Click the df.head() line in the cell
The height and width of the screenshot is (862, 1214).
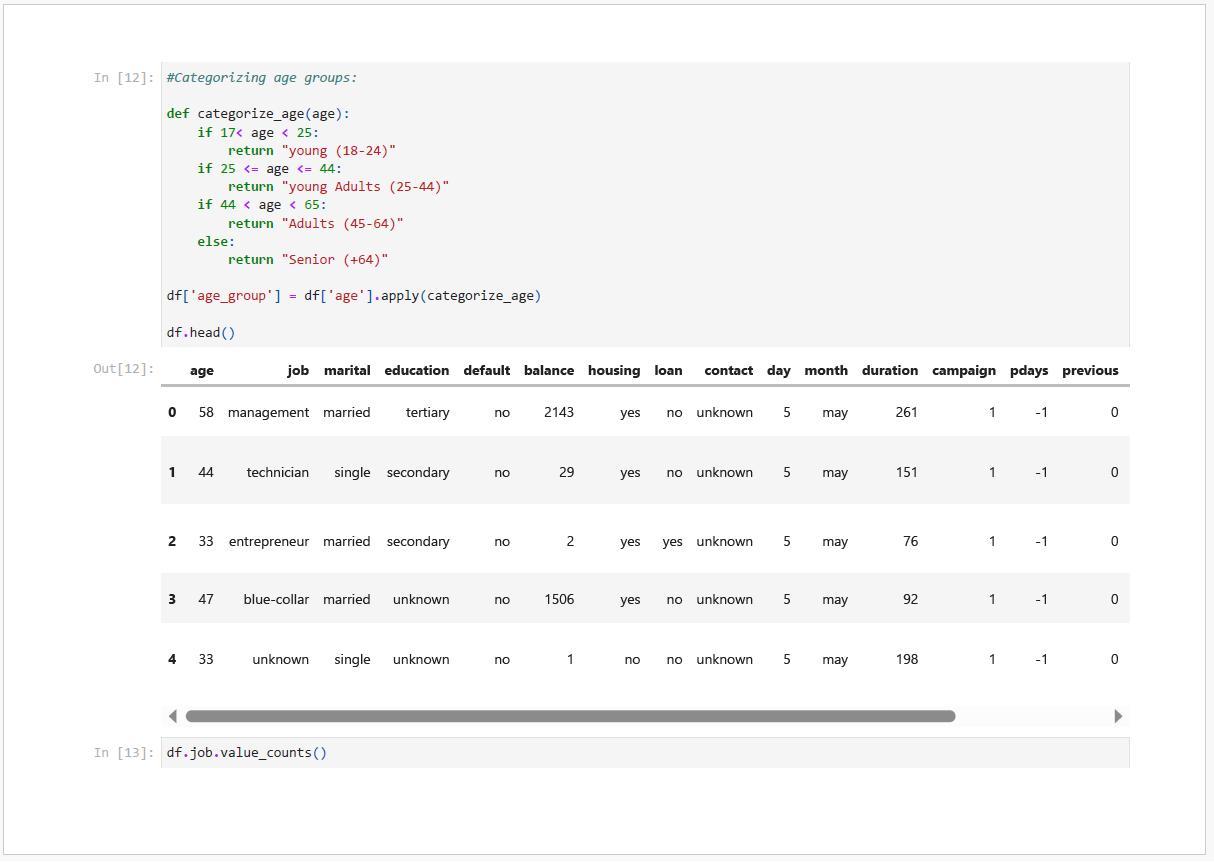coord(201,332)
